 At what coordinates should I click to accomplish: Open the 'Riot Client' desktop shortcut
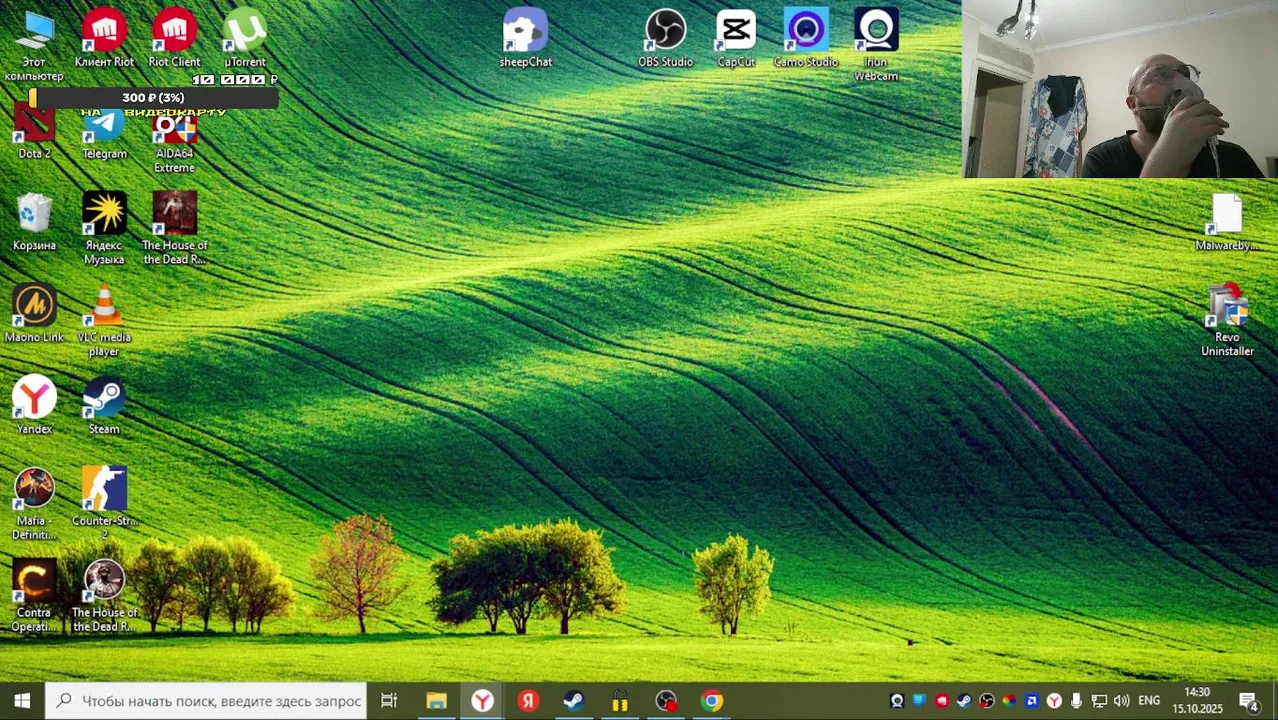tap(174, 39)
